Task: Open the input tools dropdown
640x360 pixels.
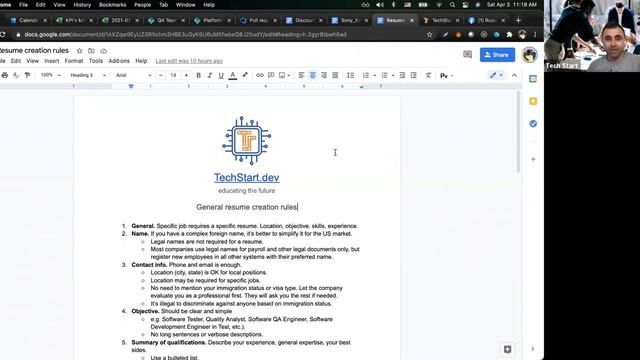Action: (x=447, y=76)
